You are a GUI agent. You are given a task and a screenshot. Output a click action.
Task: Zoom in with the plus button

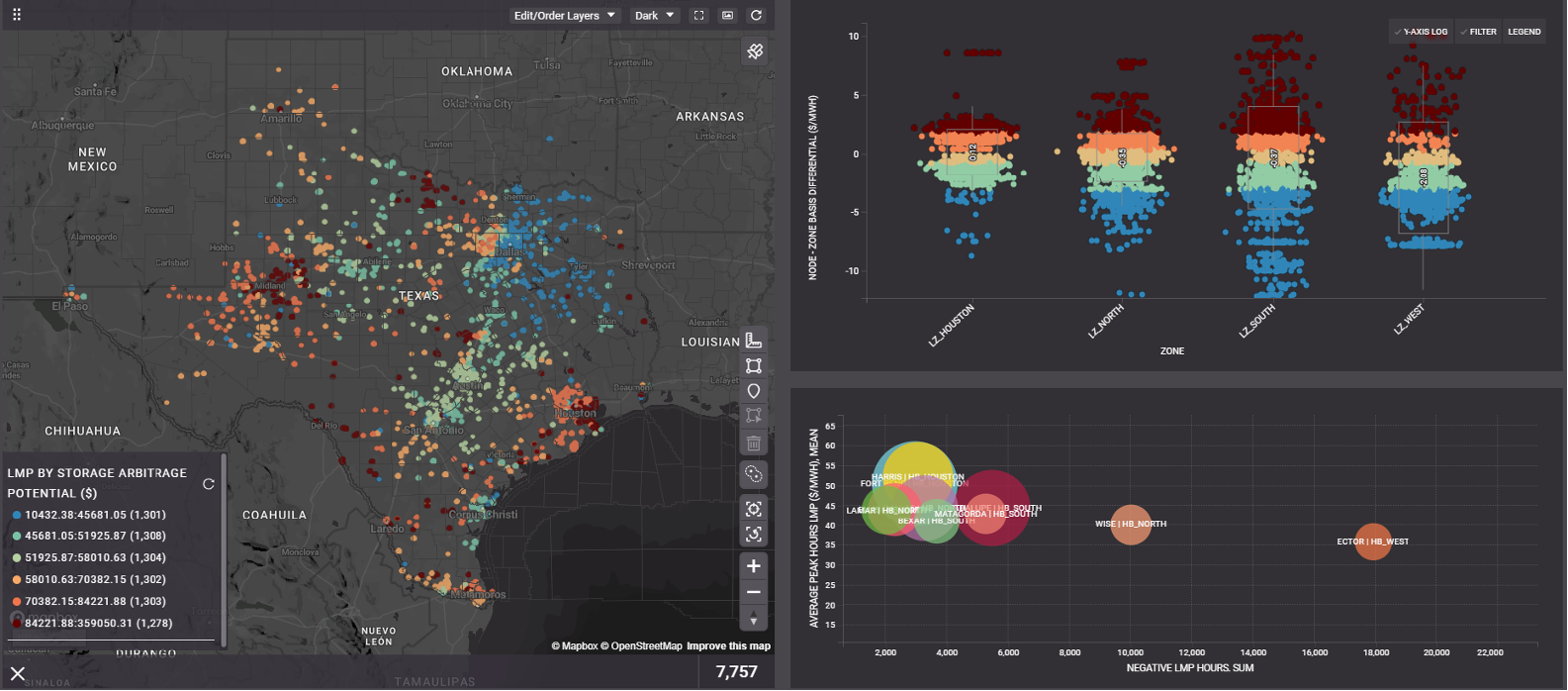[754, 566]
